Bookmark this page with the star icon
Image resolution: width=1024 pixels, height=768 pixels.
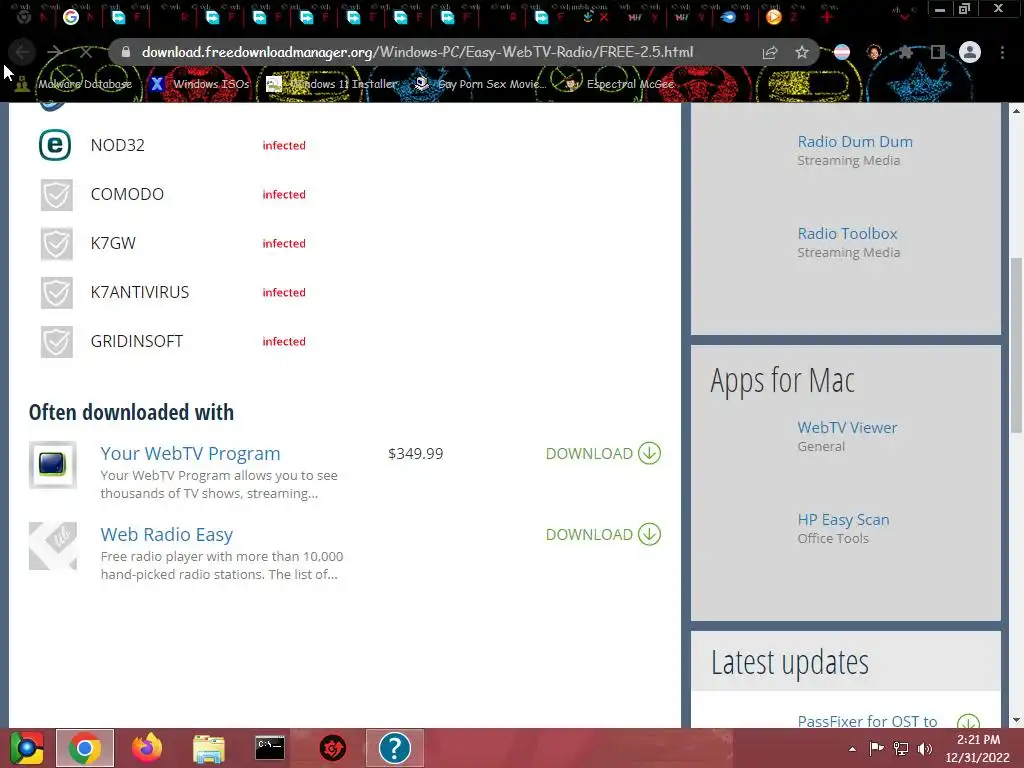802,52
